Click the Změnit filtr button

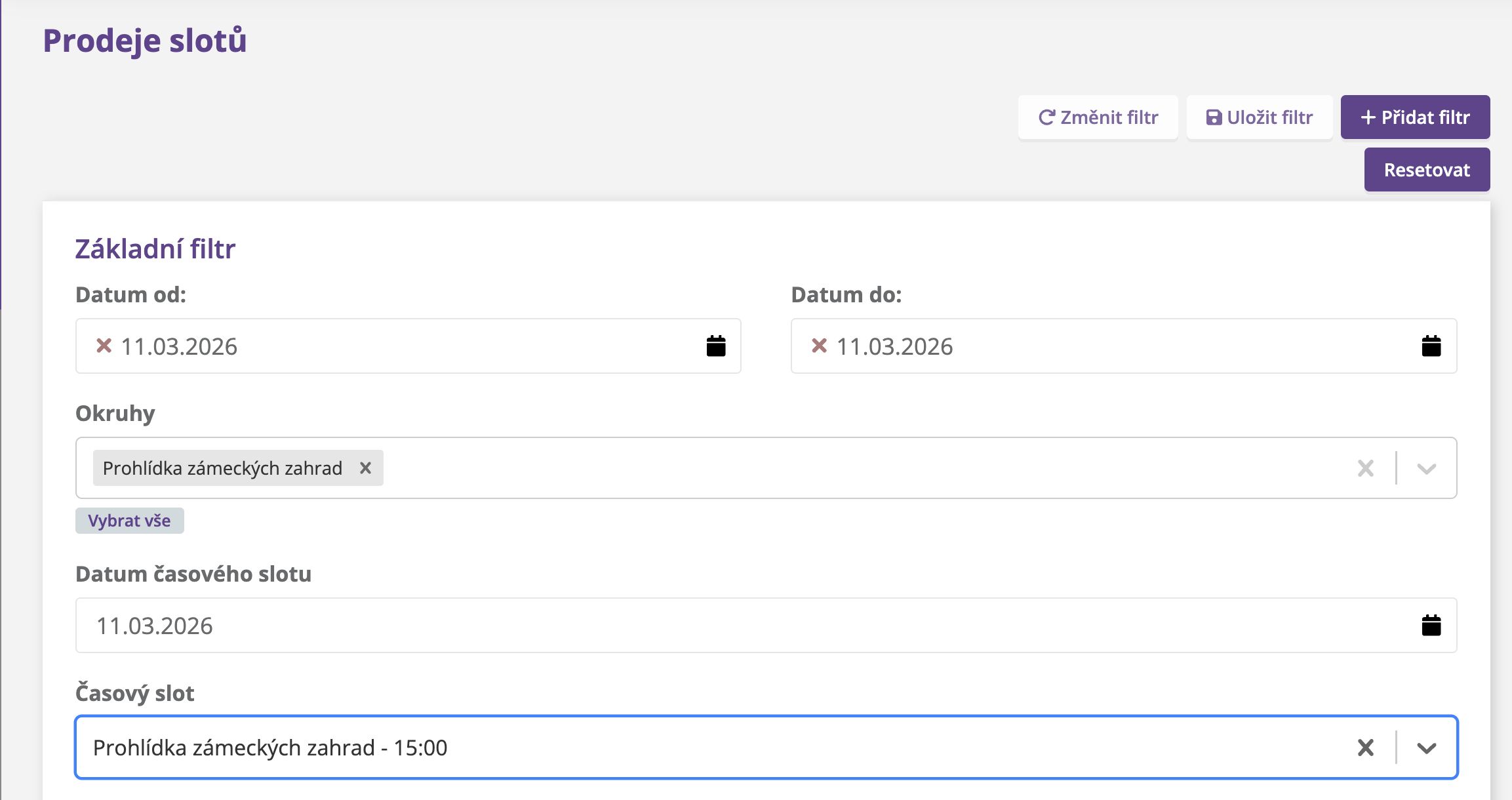pyautogui.click(x=1098, y=117)
